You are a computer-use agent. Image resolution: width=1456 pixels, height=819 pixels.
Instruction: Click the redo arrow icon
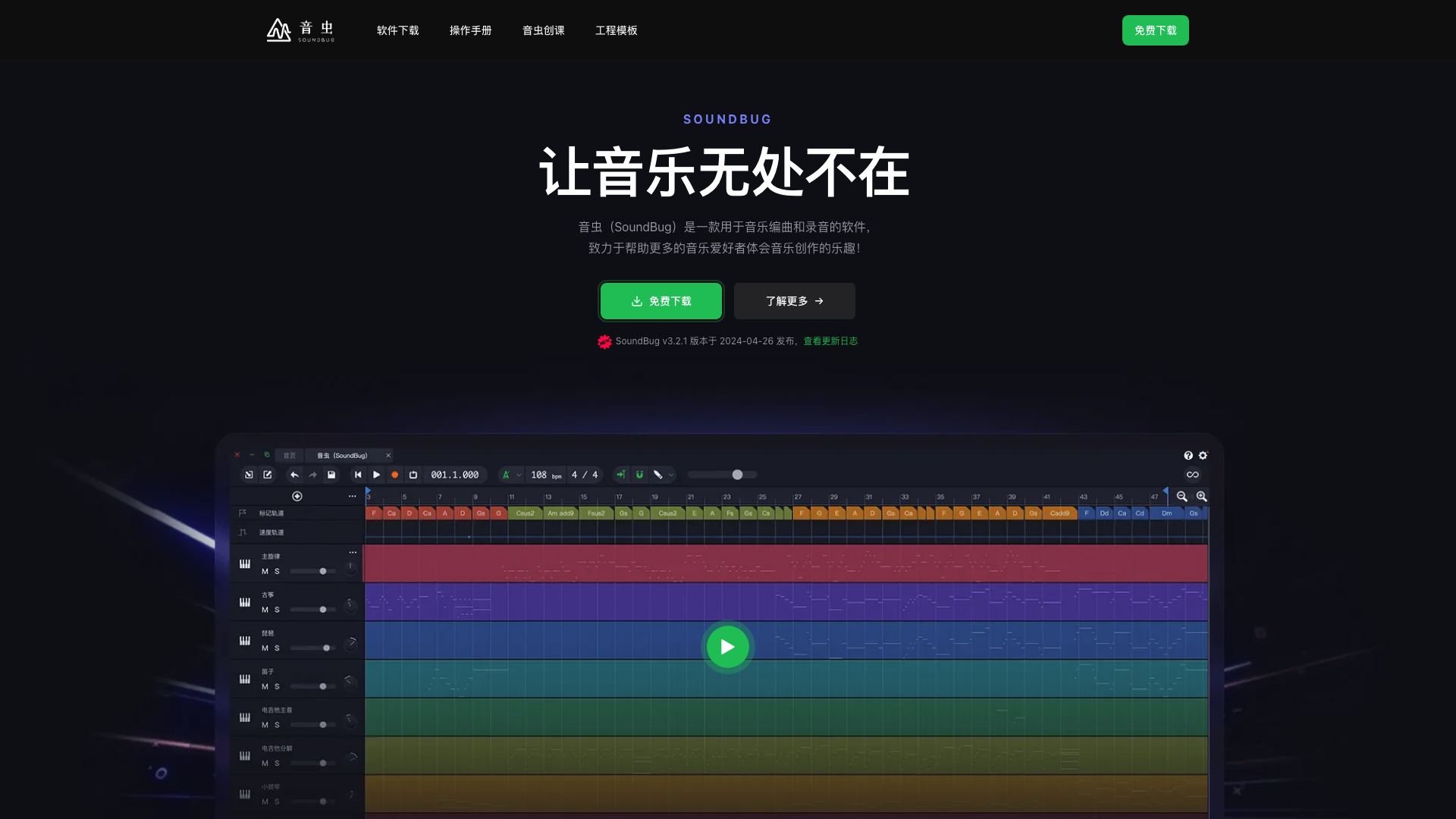[x=312, y=475]
